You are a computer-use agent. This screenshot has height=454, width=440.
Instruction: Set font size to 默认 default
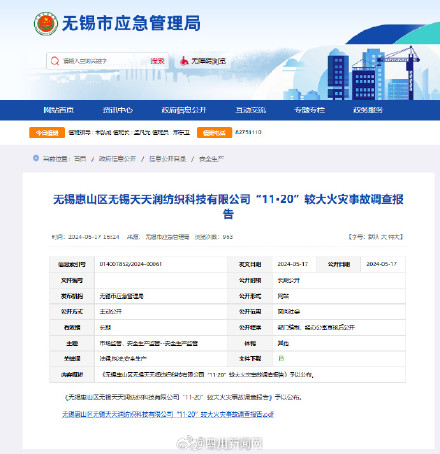point(374,237)
